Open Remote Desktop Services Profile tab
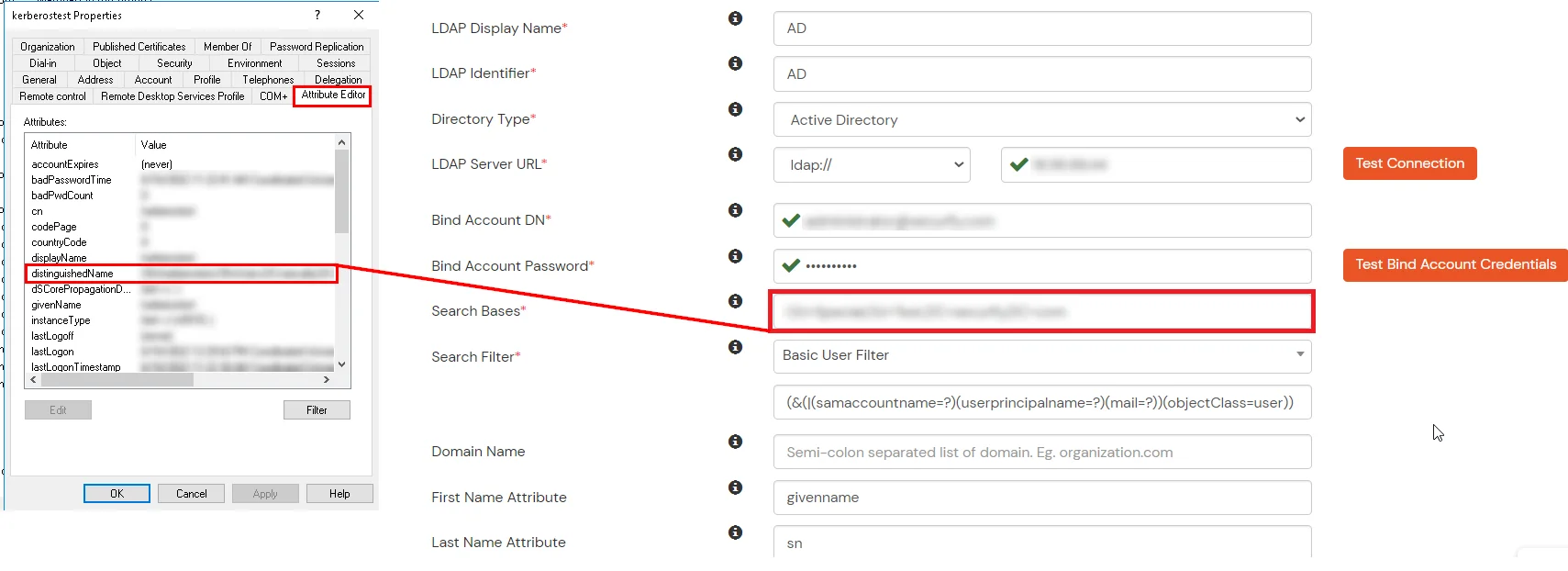 172,96
